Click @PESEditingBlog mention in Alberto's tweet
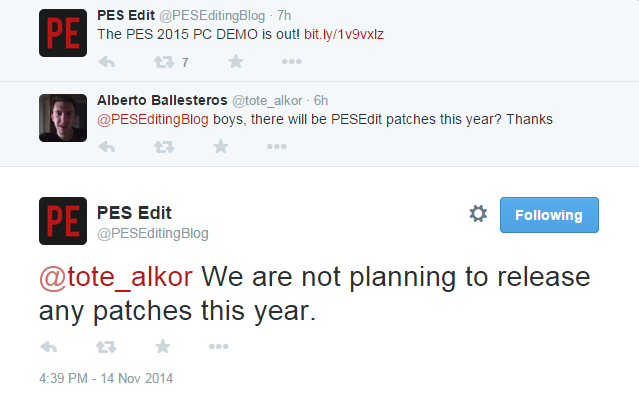 pos(153,119)
